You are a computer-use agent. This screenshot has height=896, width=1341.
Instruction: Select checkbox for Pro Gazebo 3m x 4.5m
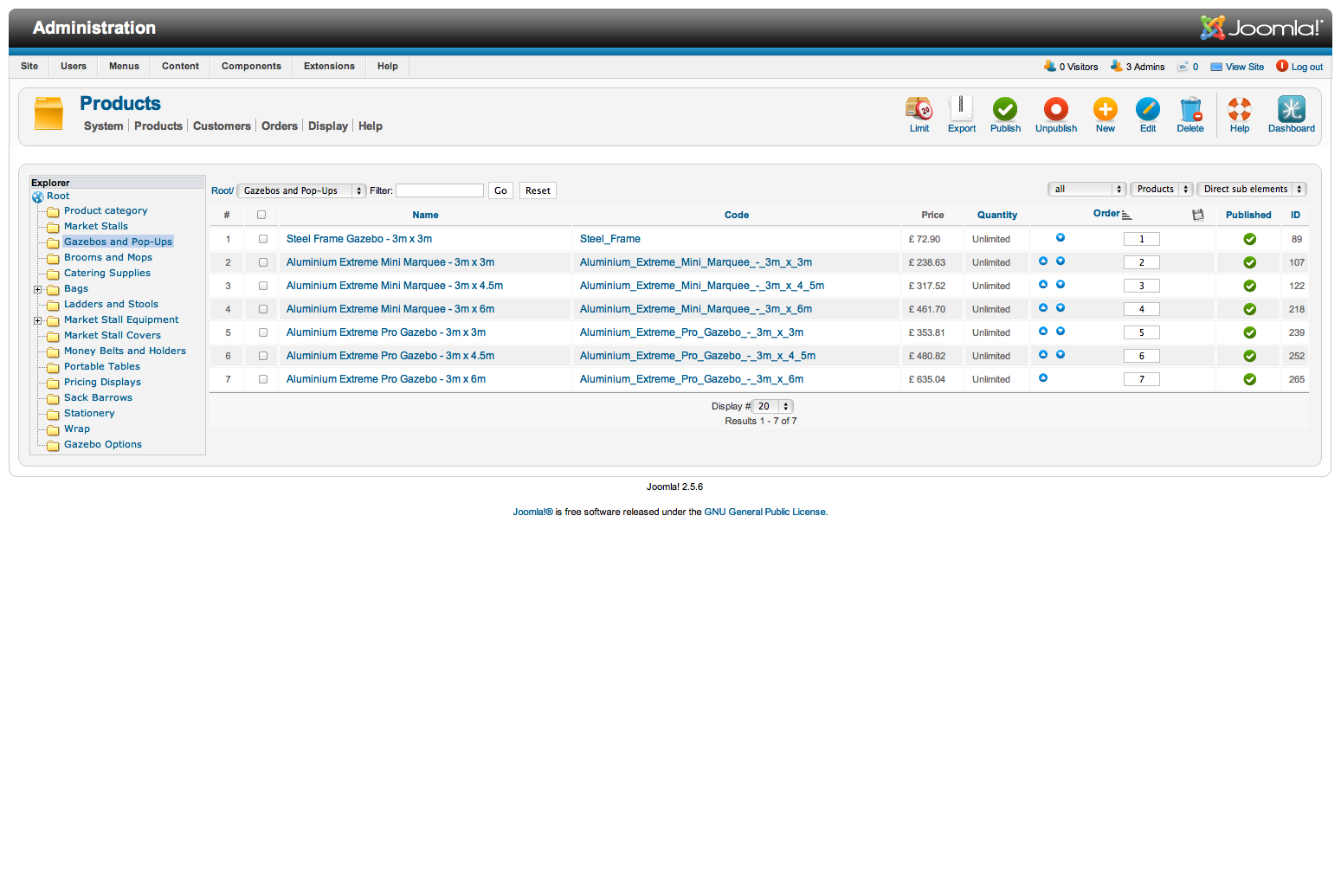pos(263,356)
